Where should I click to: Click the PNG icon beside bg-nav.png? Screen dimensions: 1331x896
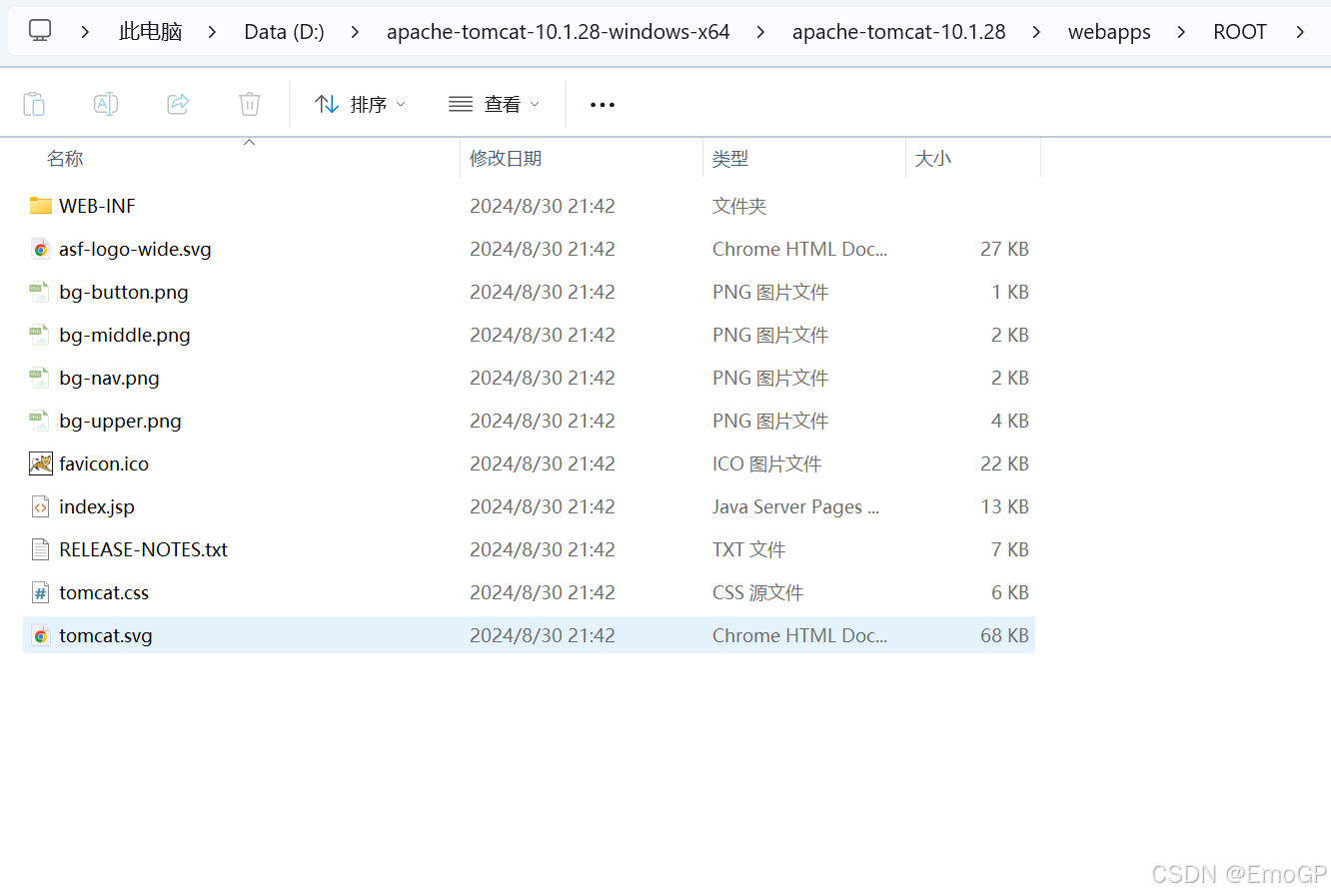[39, 378]
